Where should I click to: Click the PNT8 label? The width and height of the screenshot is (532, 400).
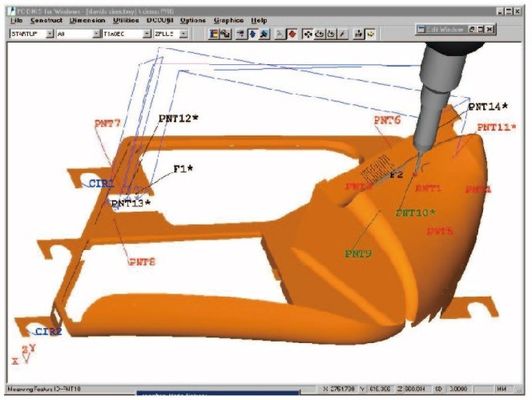(x=142, y=262)
